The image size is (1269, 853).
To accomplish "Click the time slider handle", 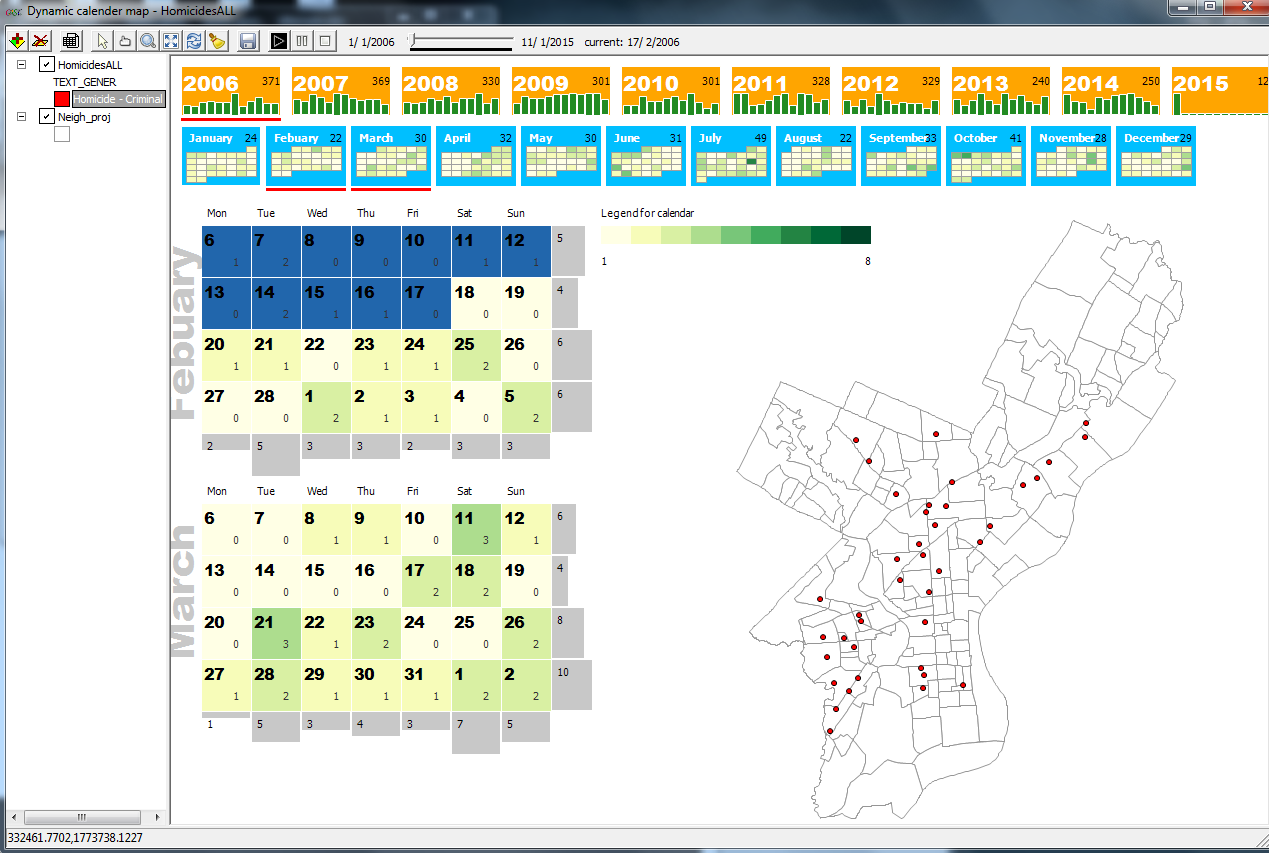I will point(414,40).
